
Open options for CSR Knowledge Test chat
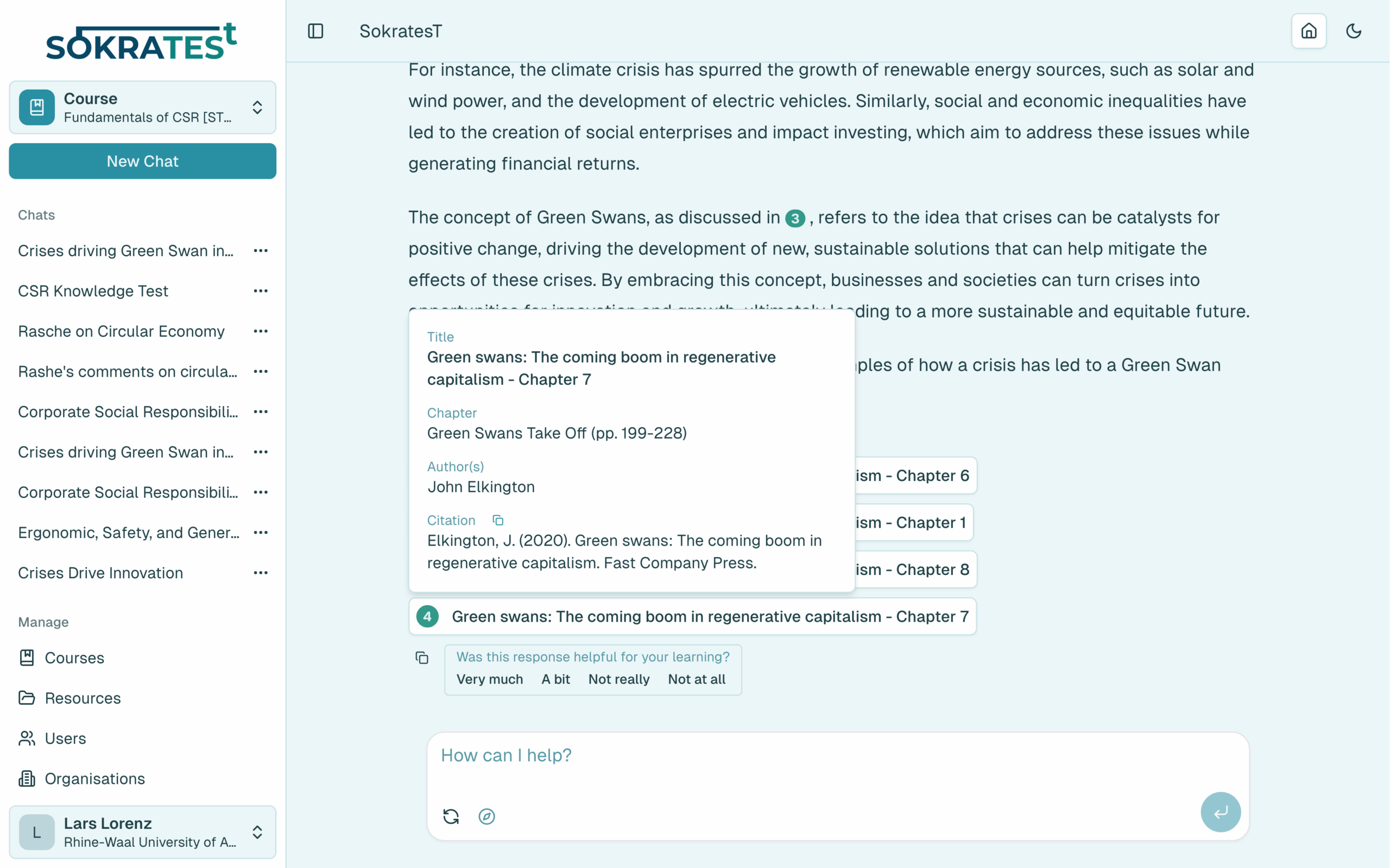pyautogui.click(x=261, y=291)
